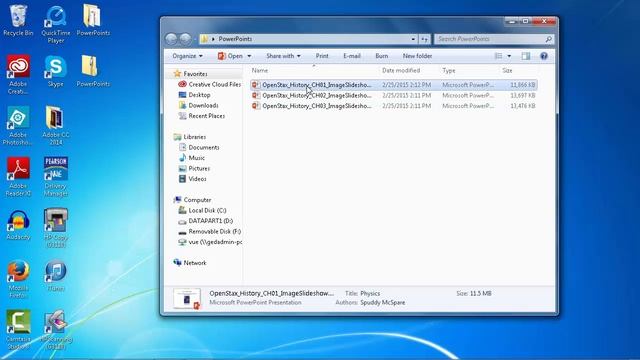This screenshot has width=640, height=360.
Task: Open Documents library
Action: coord(199,147)
